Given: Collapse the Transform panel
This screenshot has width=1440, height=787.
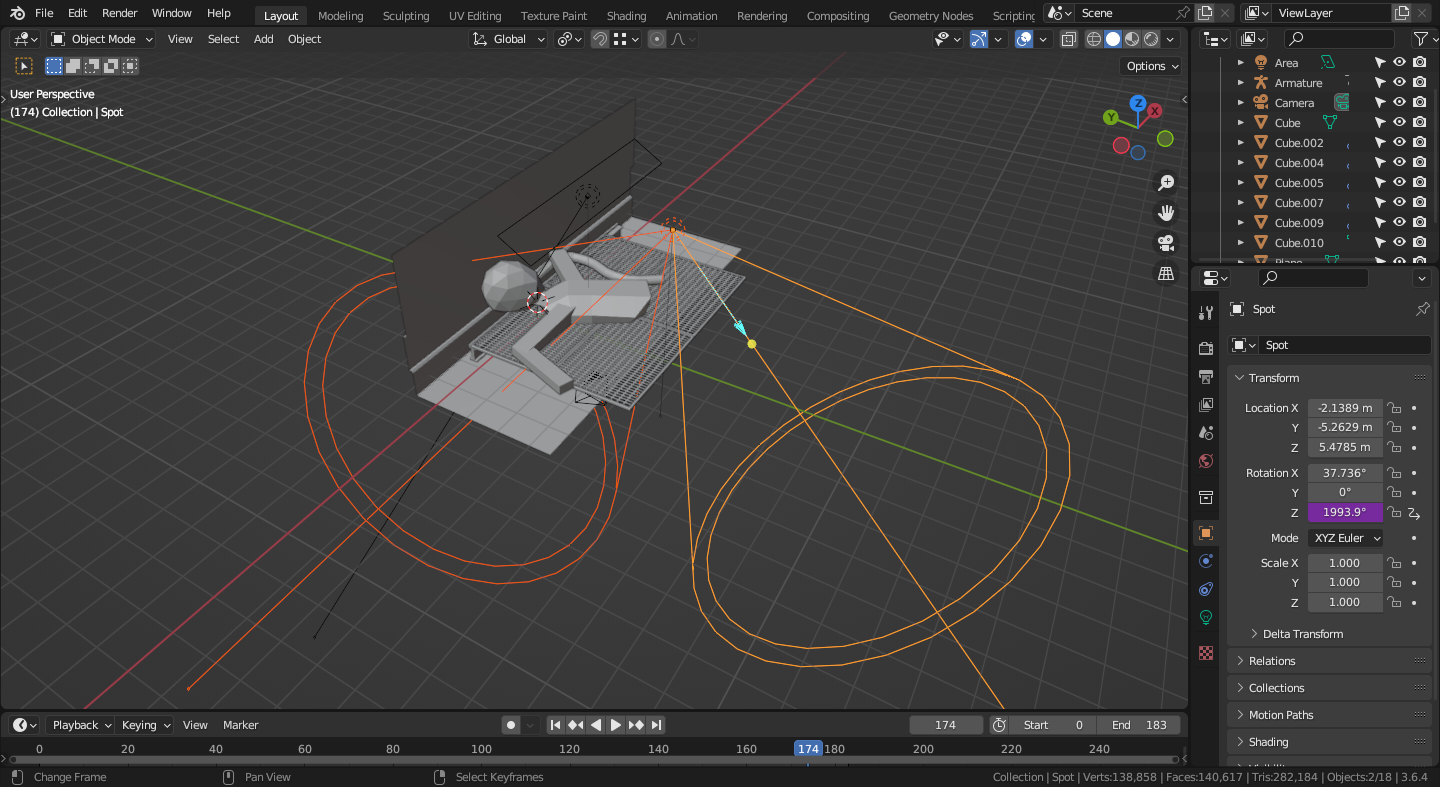Looking at the screenshot, I should coord(1329,378).
